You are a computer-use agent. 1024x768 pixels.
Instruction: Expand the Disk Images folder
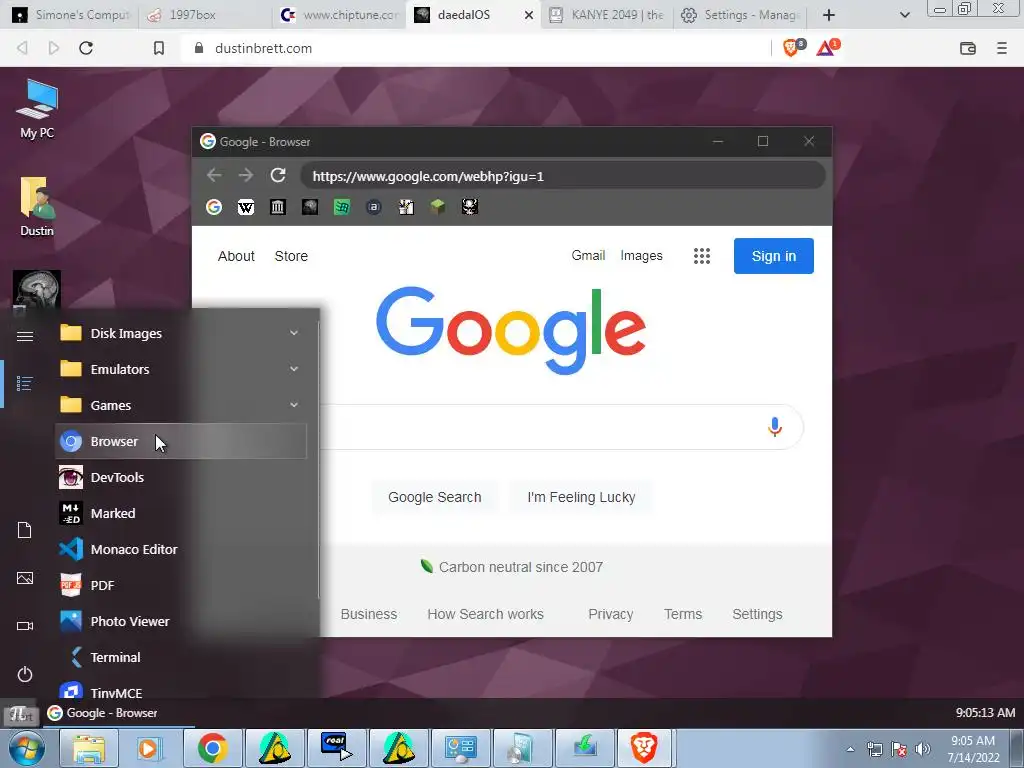[182, 333]
